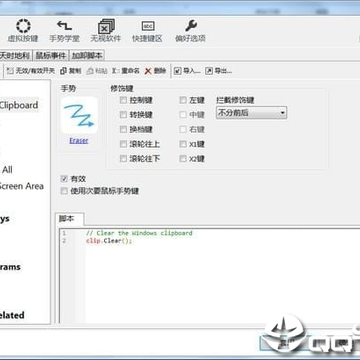Click the Eraser gesture link

(x=79, y=141)
